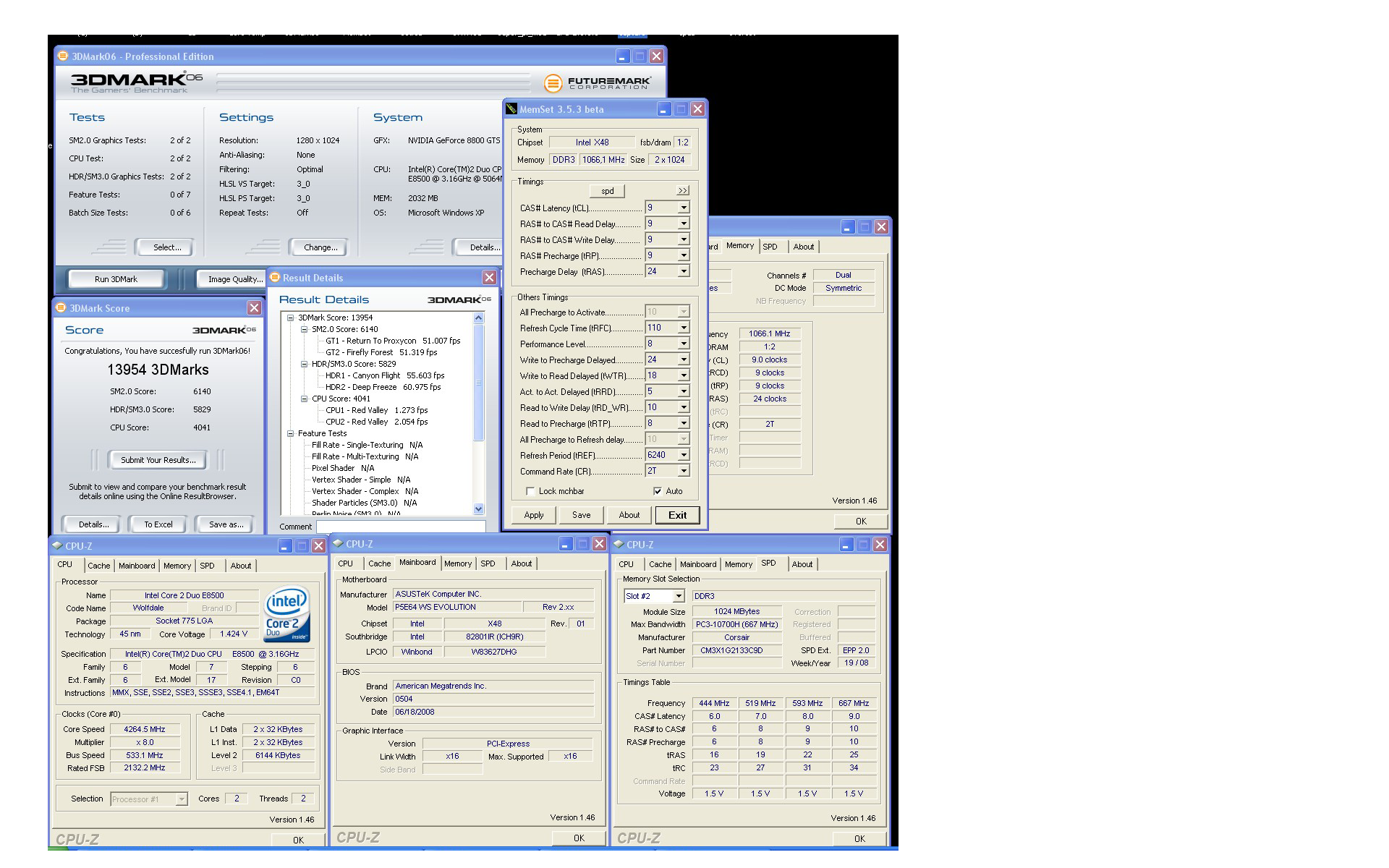This screenshot has height=868, width=1389.
Task: Minimize the CPU-Z Mainboard window
Action: pos(566,543)
